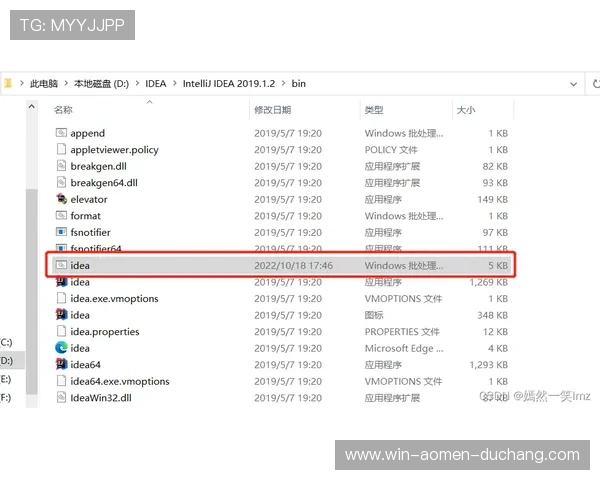Expand the chevron after 此电脑 in the address bar

[66, 83]
